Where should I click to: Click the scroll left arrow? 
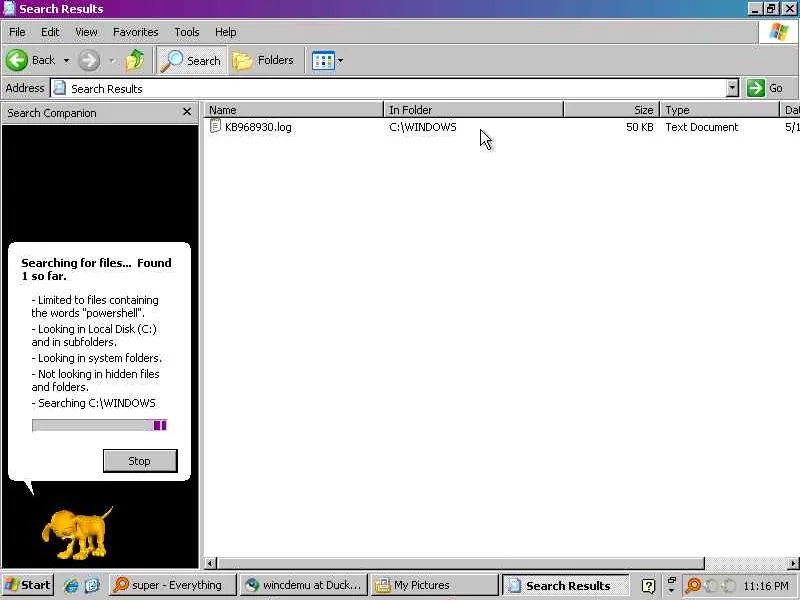pyautogui.click(x=210, y=563)
